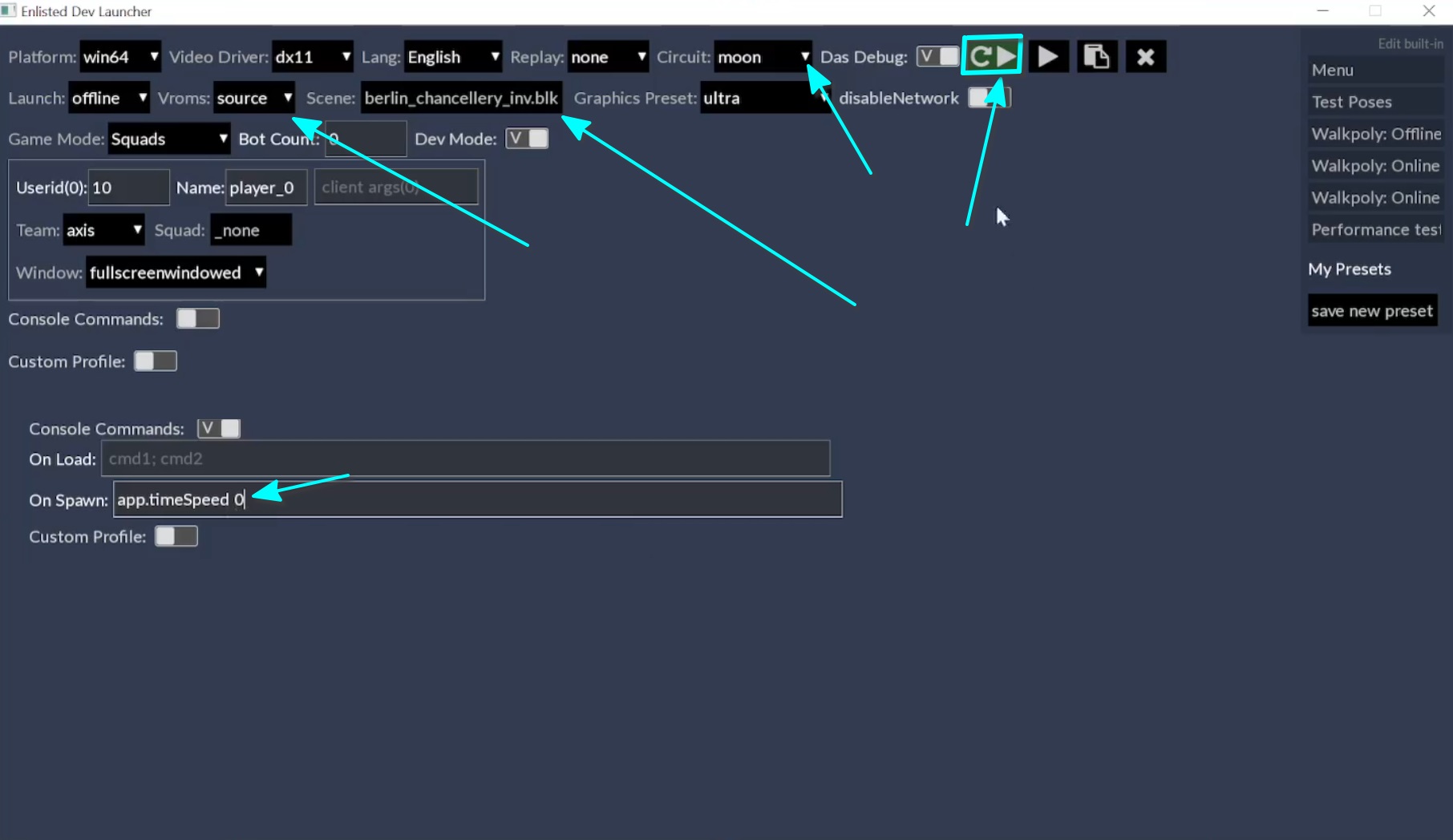Open the Team axis dropdown
1453x840 pixels.
point(103,230)
